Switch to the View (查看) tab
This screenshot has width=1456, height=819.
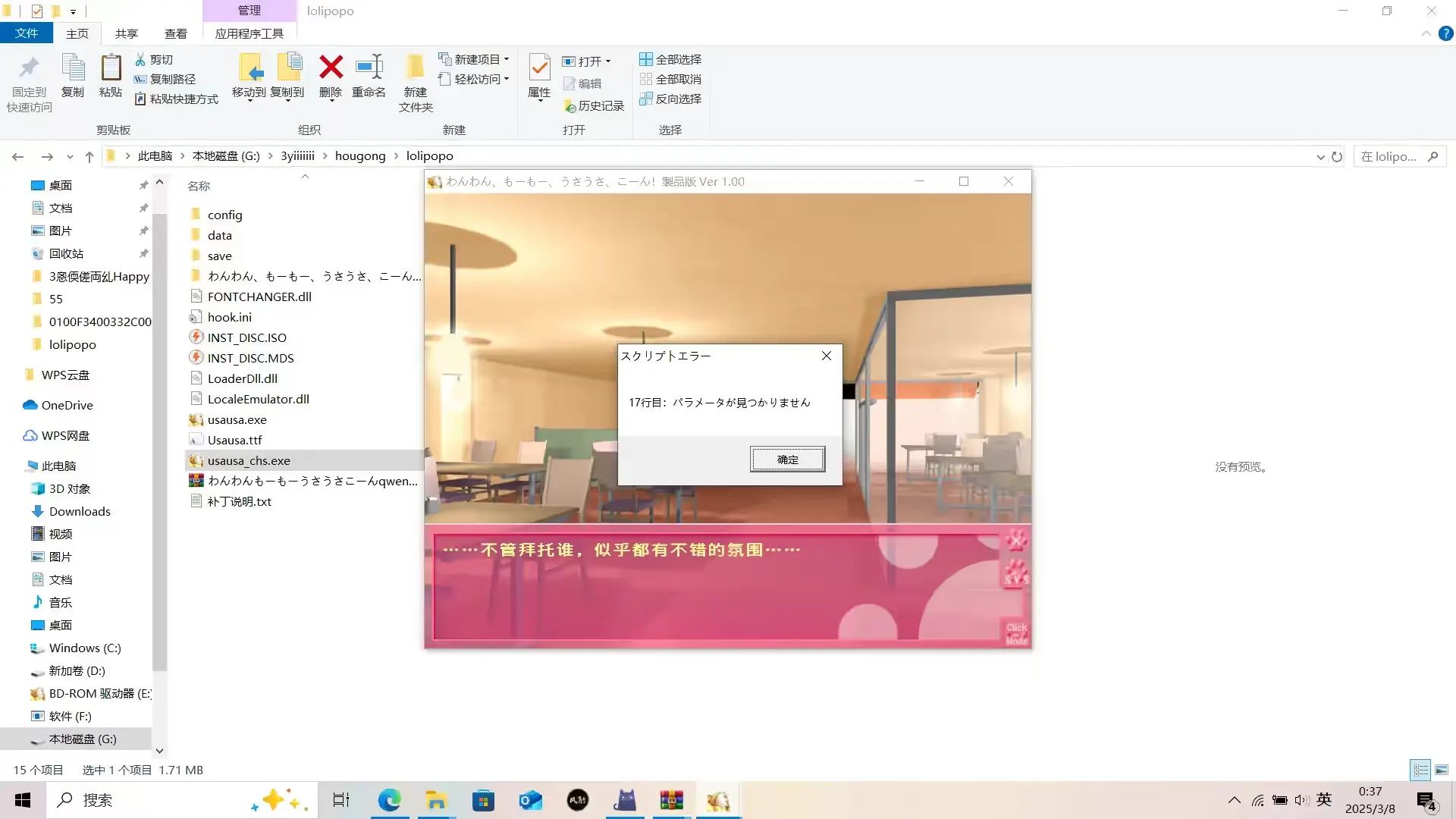pyautogui.click(x=176, y=33)
